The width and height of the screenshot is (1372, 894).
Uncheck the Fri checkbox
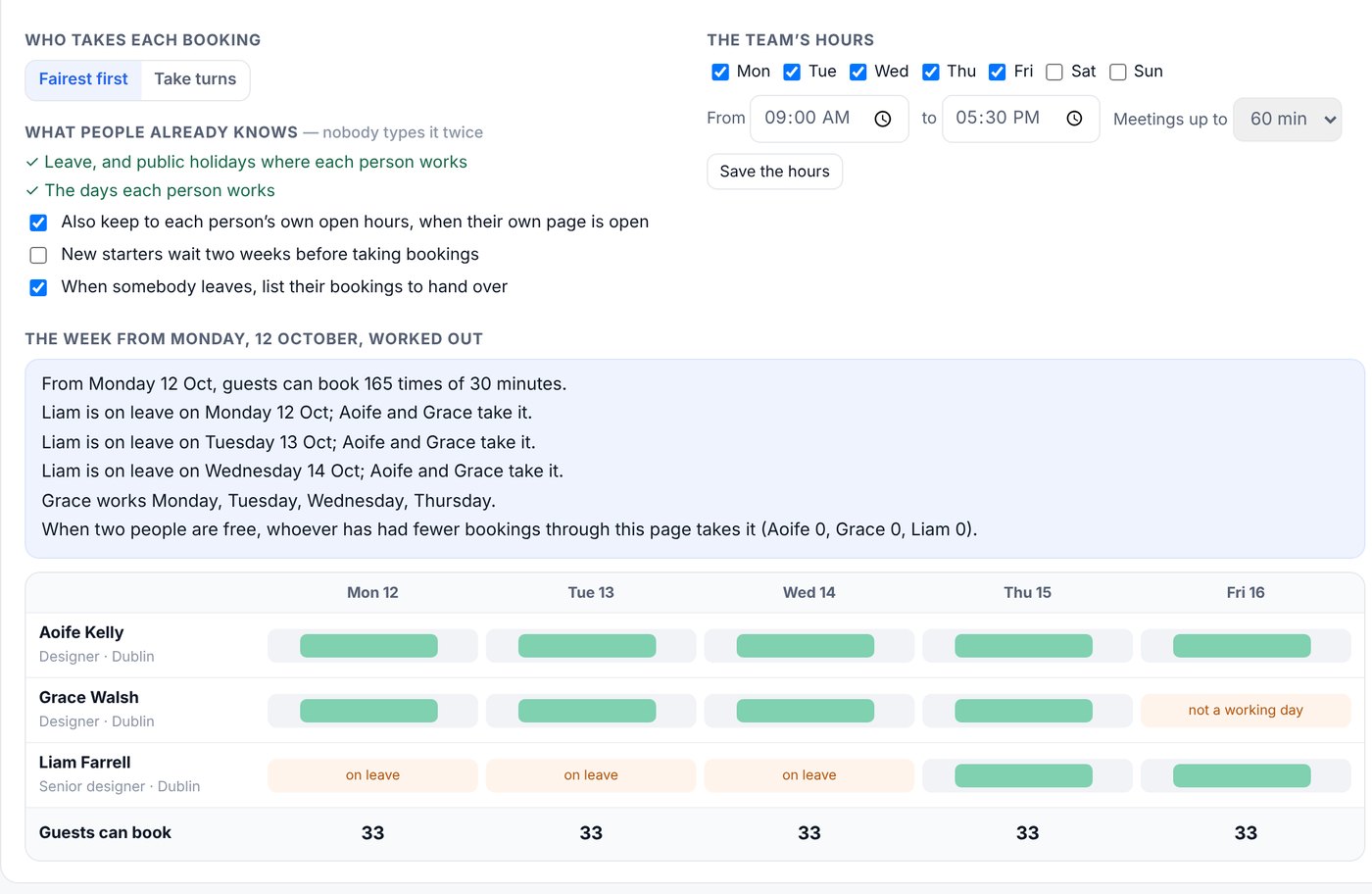(x=998, y=72)
